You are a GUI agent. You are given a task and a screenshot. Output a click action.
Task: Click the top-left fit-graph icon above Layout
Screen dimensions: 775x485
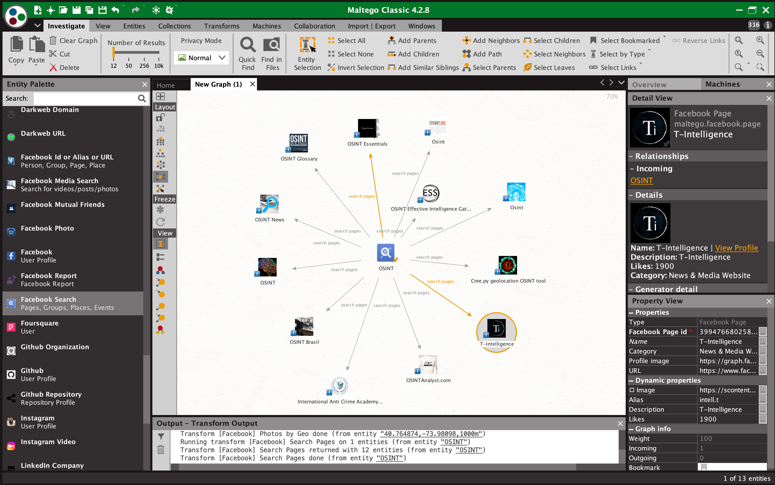161,96
